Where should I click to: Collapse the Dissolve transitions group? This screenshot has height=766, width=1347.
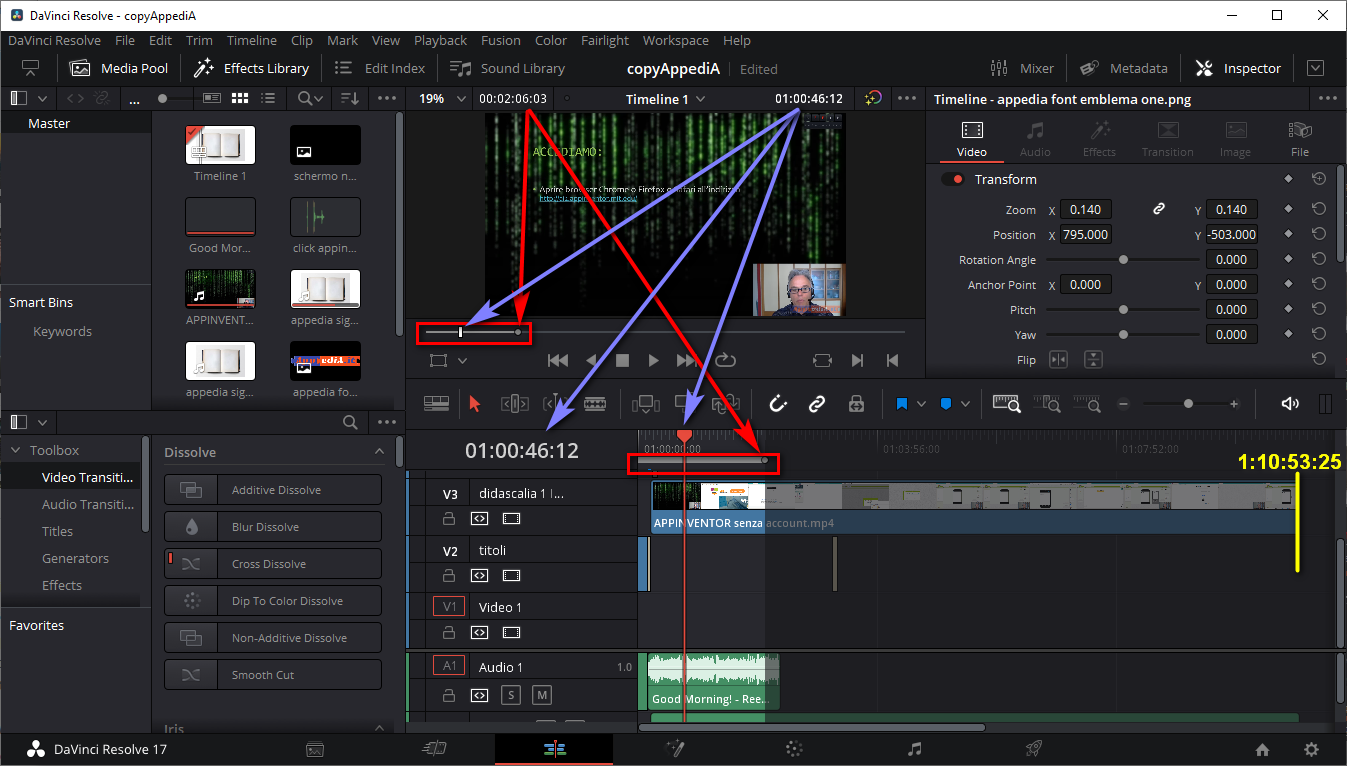(x=379, y=452)
